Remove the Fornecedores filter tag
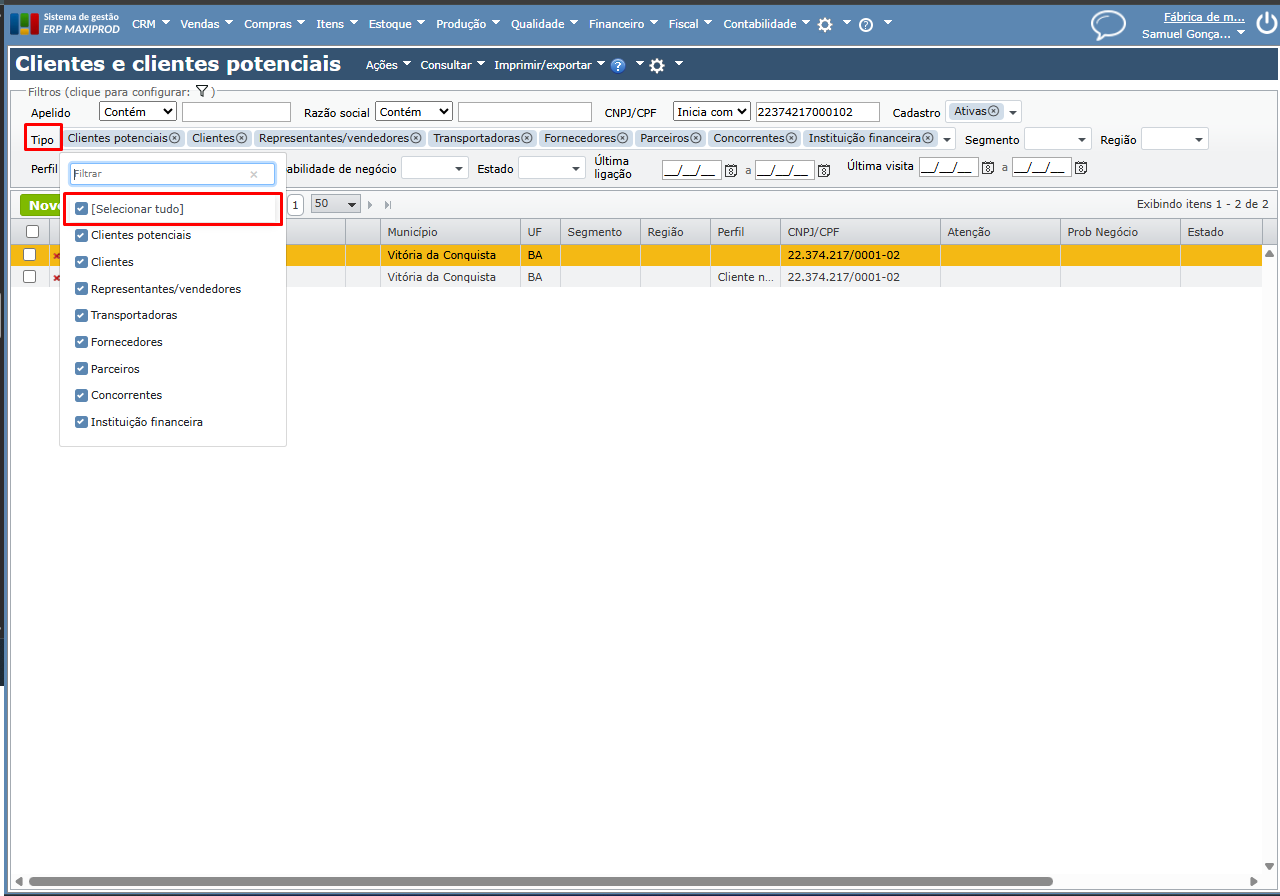 623,138
